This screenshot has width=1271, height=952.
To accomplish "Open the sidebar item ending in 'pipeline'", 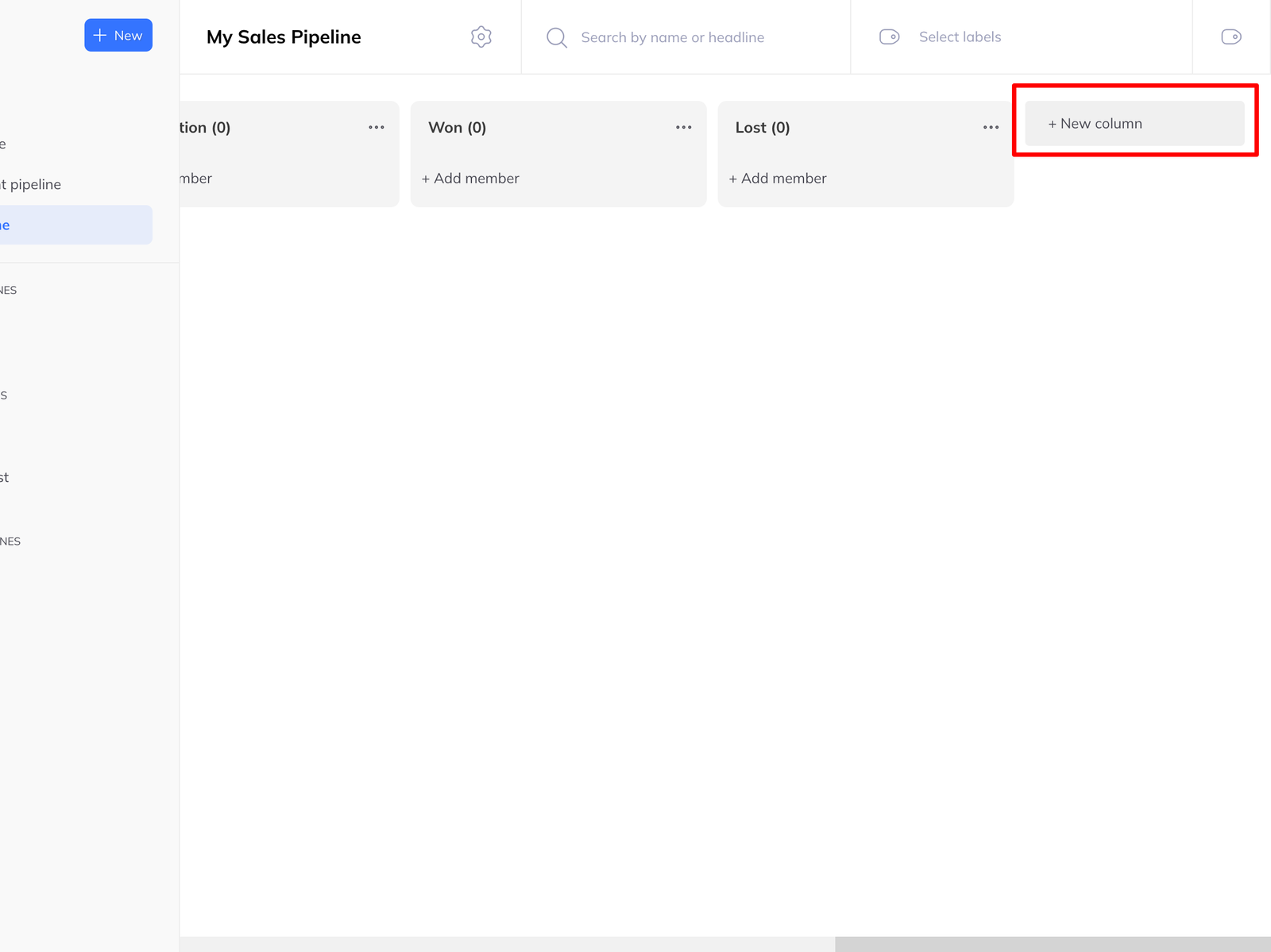I will [32, 184].
